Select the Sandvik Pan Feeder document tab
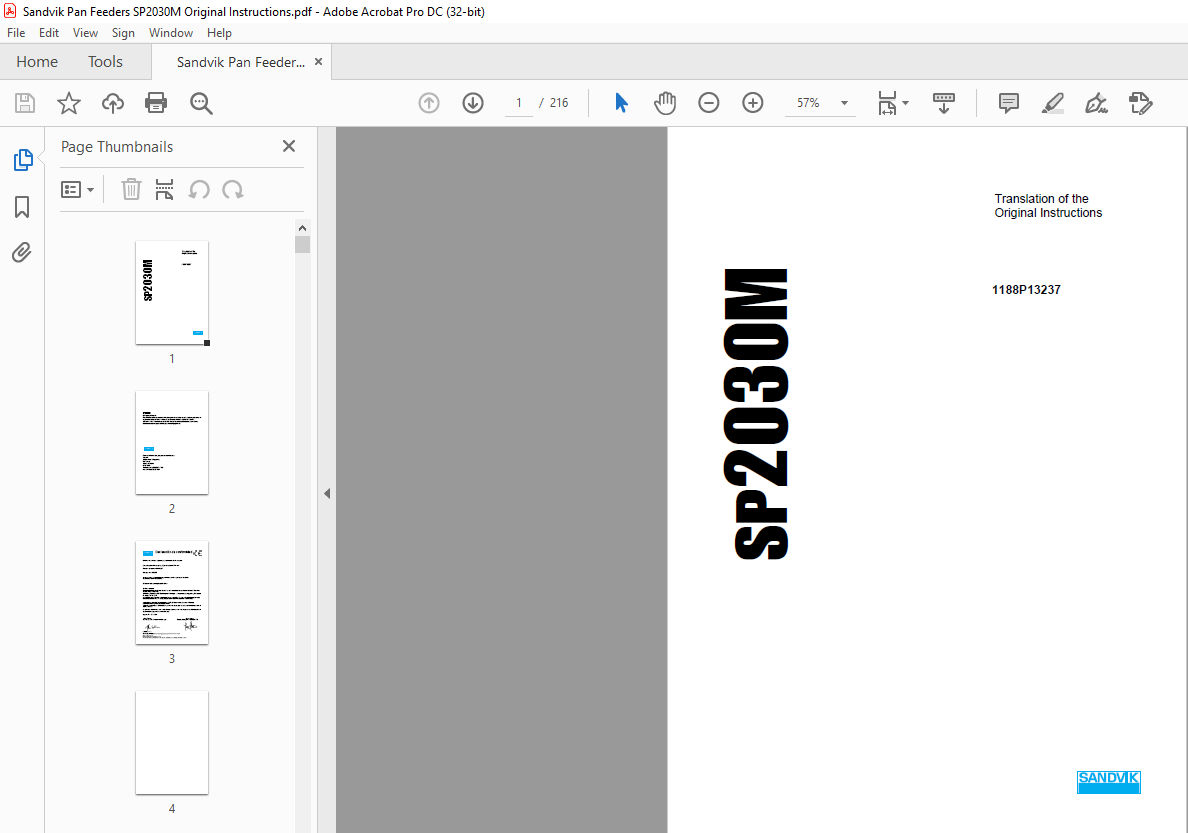This screenshot has width=1188, height=833. [240, 62]
